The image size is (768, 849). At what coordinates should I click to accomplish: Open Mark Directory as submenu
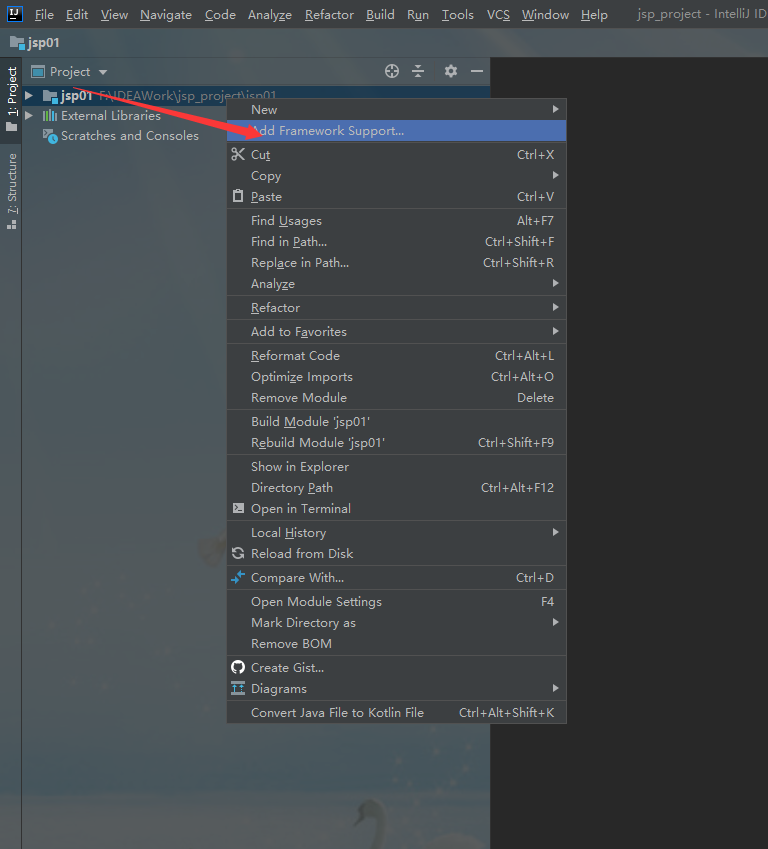coord(396,622)
